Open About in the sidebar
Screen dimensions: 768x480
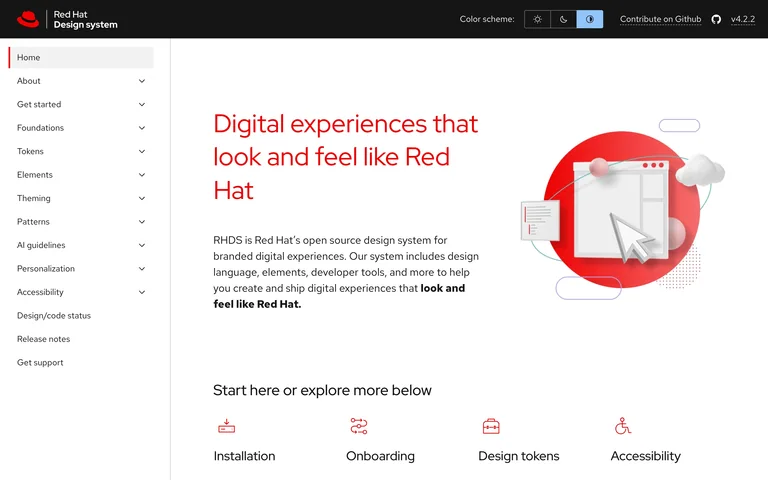tap(28, 81)
